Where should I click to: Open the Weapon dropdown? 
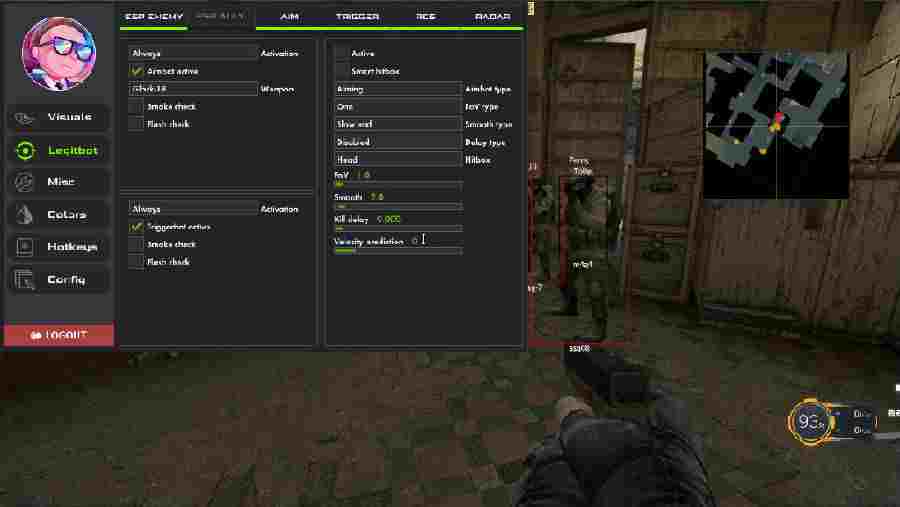tap(193, 89)
